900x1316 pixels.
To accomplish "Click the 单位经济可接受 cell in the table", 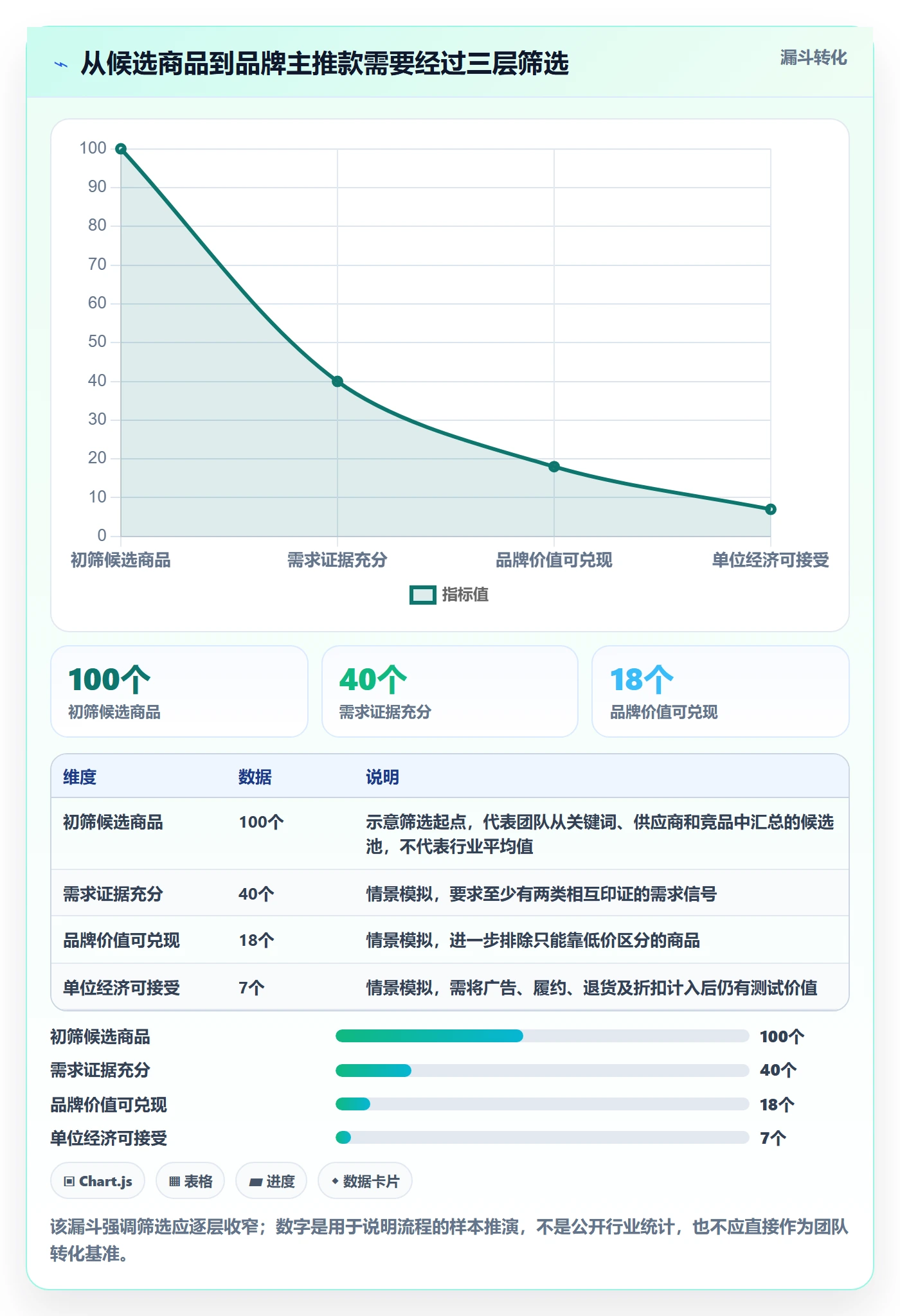I will 122,988.
